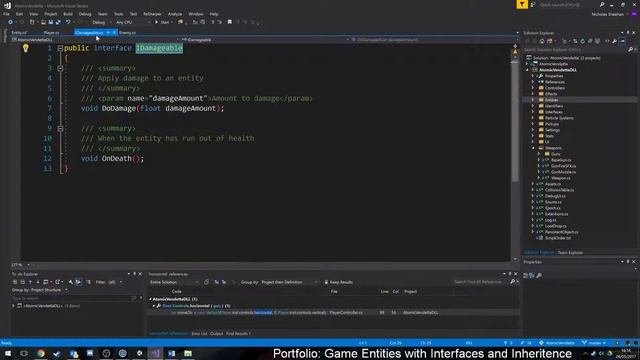Open Chrome from the taskbar
Viewport: 640px width, 360px height.
(x=40, y=353)
